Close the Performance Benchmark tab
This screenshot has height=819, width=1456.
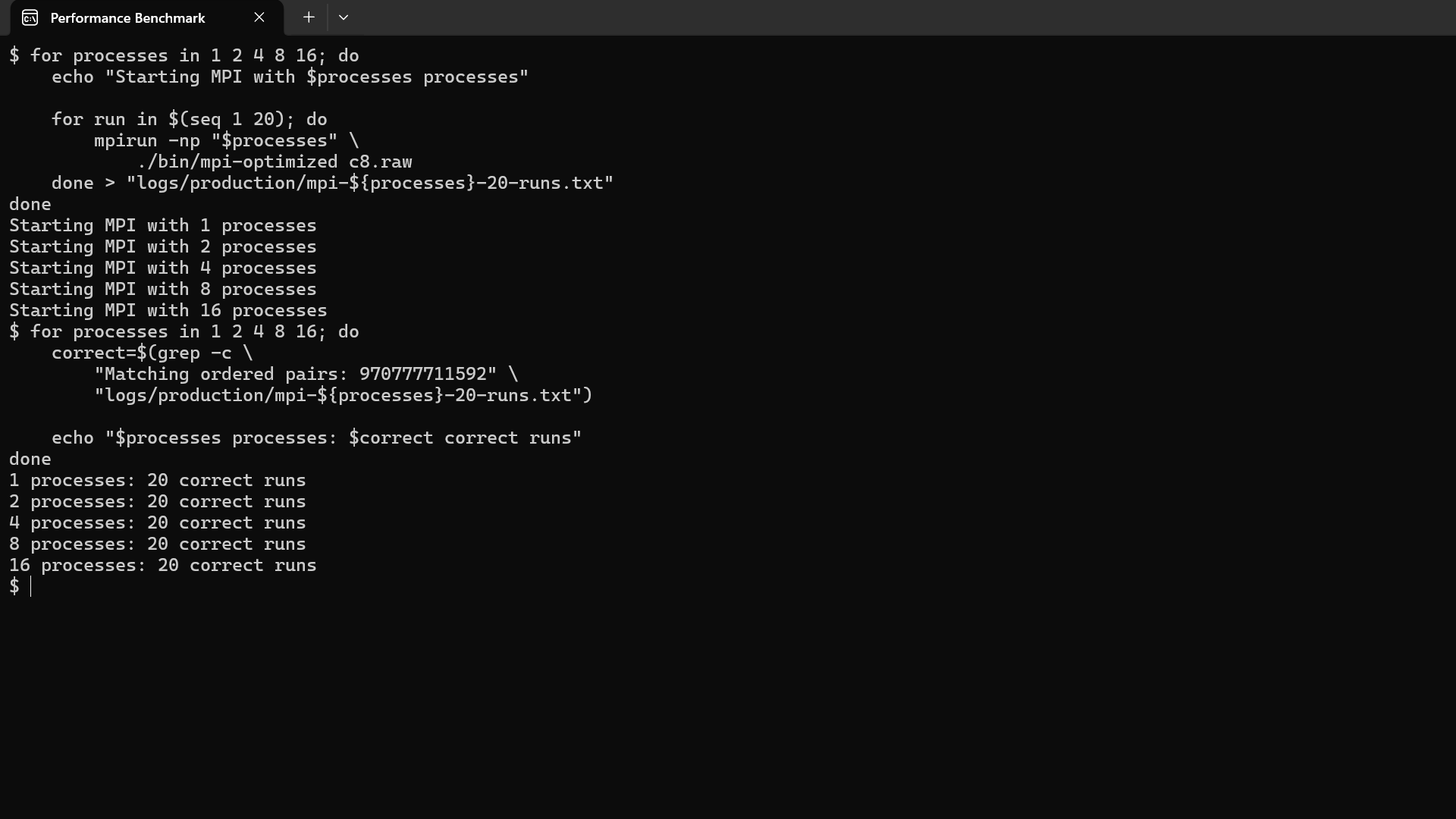[x=259, y=17]
